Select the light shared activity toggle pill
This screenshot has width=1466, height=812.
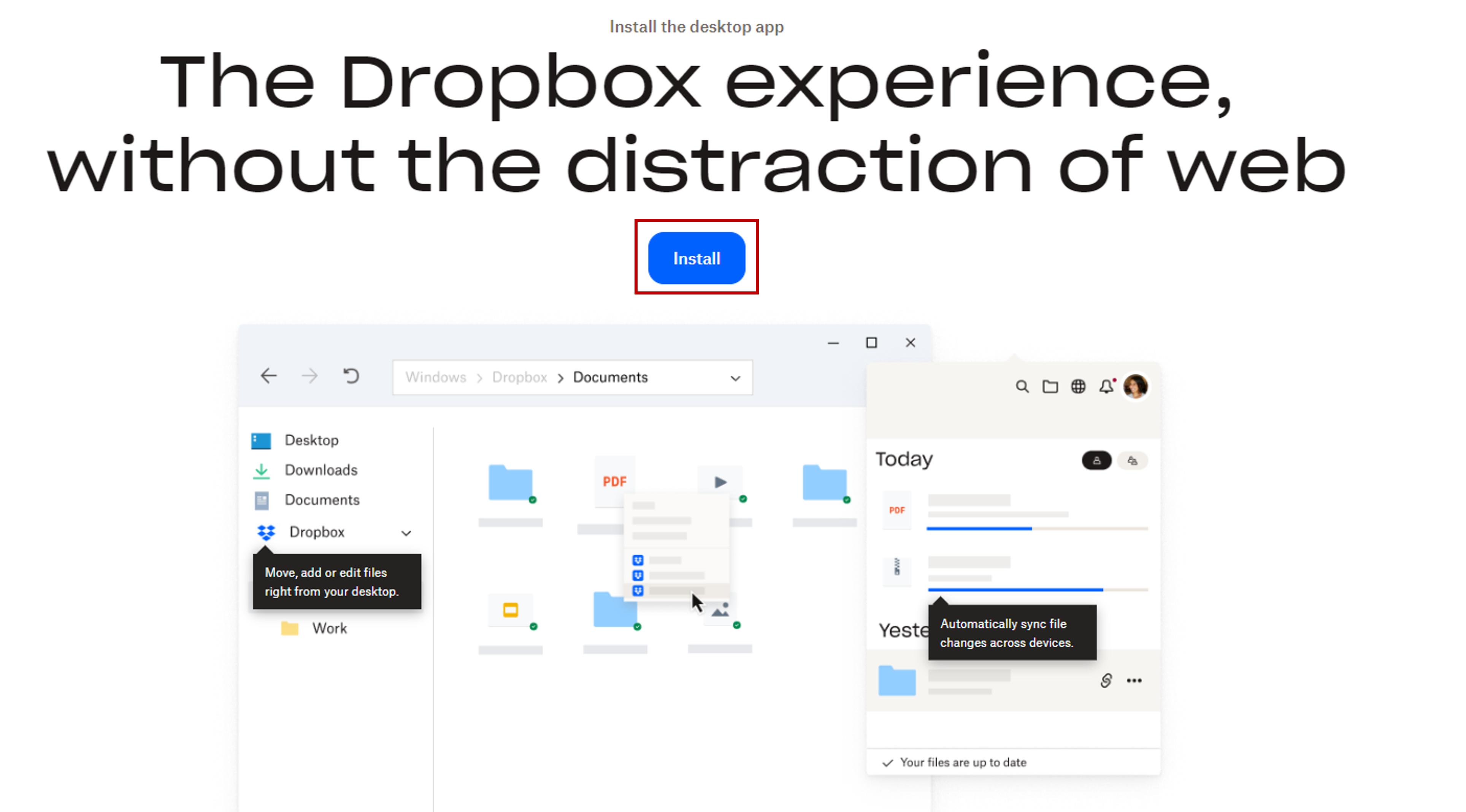point(1133,461)
